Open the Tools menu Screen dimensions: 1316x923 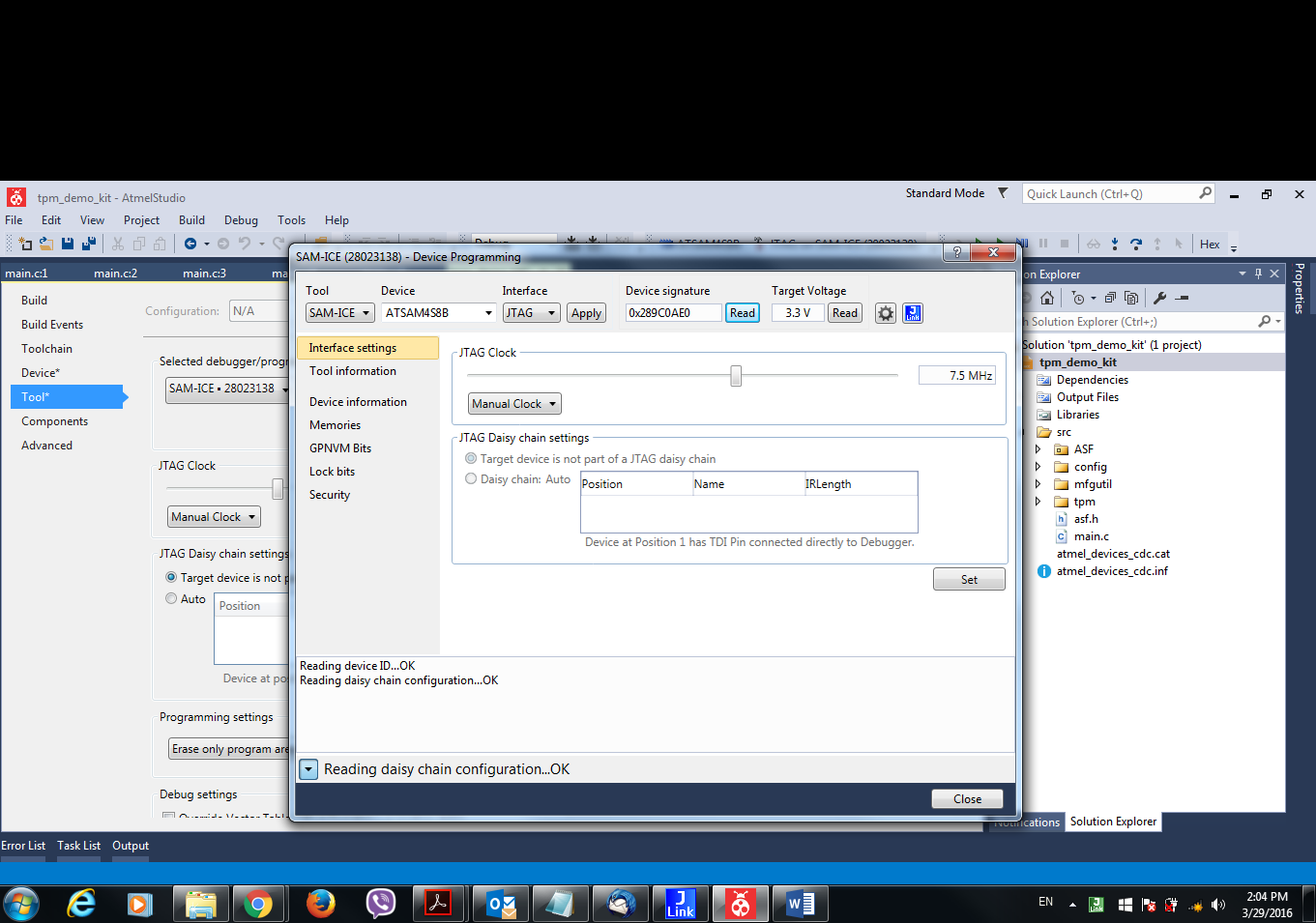291,220
